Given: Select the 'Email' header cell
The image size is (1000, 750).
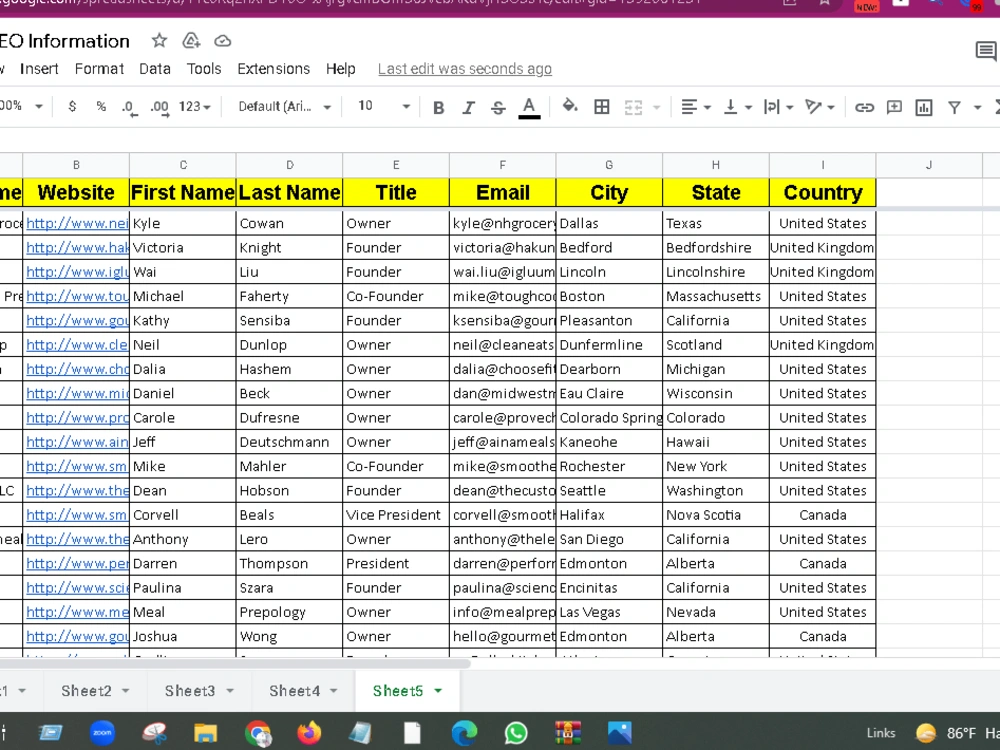Looking at the screenshot, I should (x=503, y=193).
